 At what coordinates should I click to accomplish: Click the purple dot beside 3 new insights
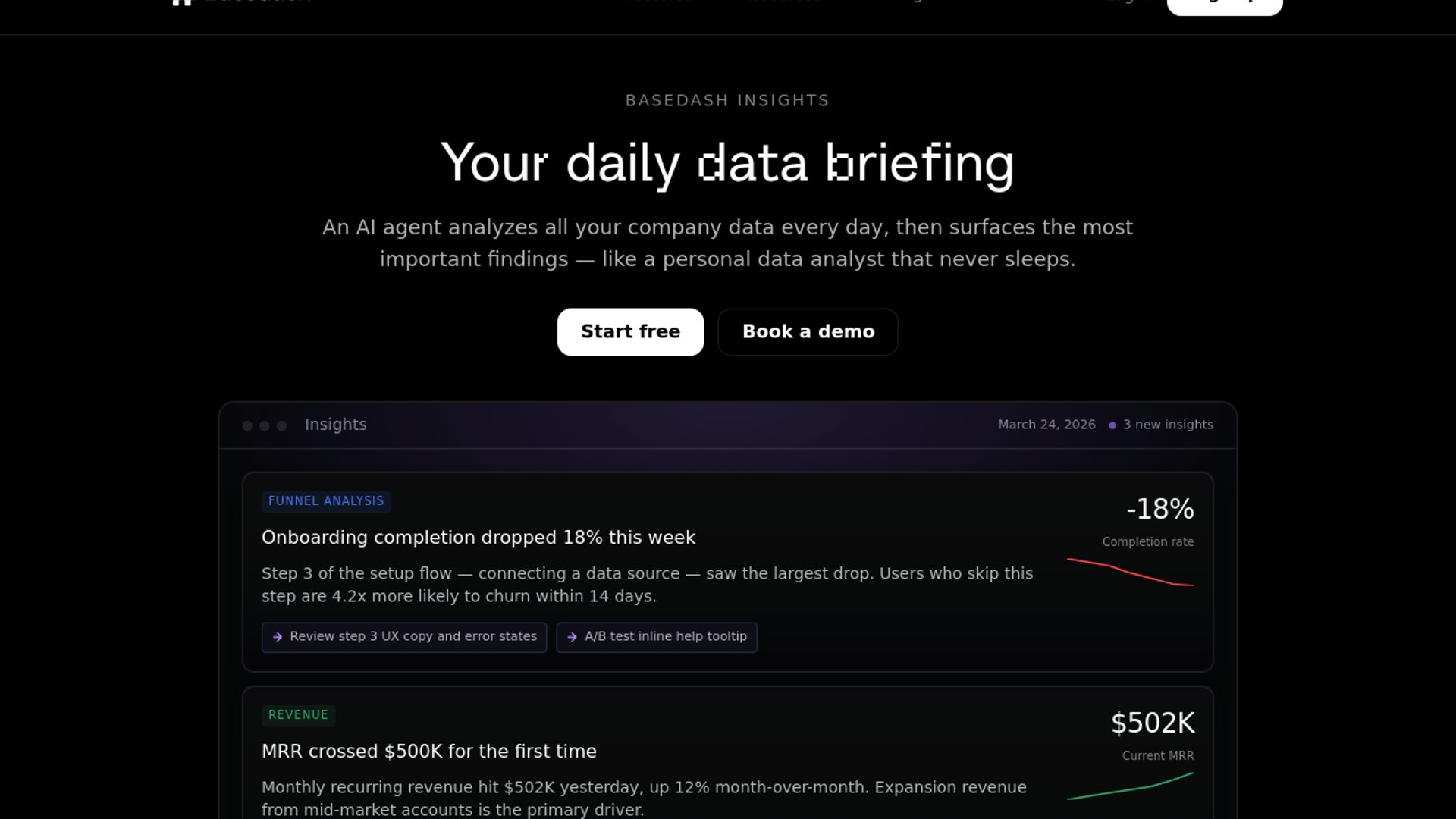click(1112, 425)
